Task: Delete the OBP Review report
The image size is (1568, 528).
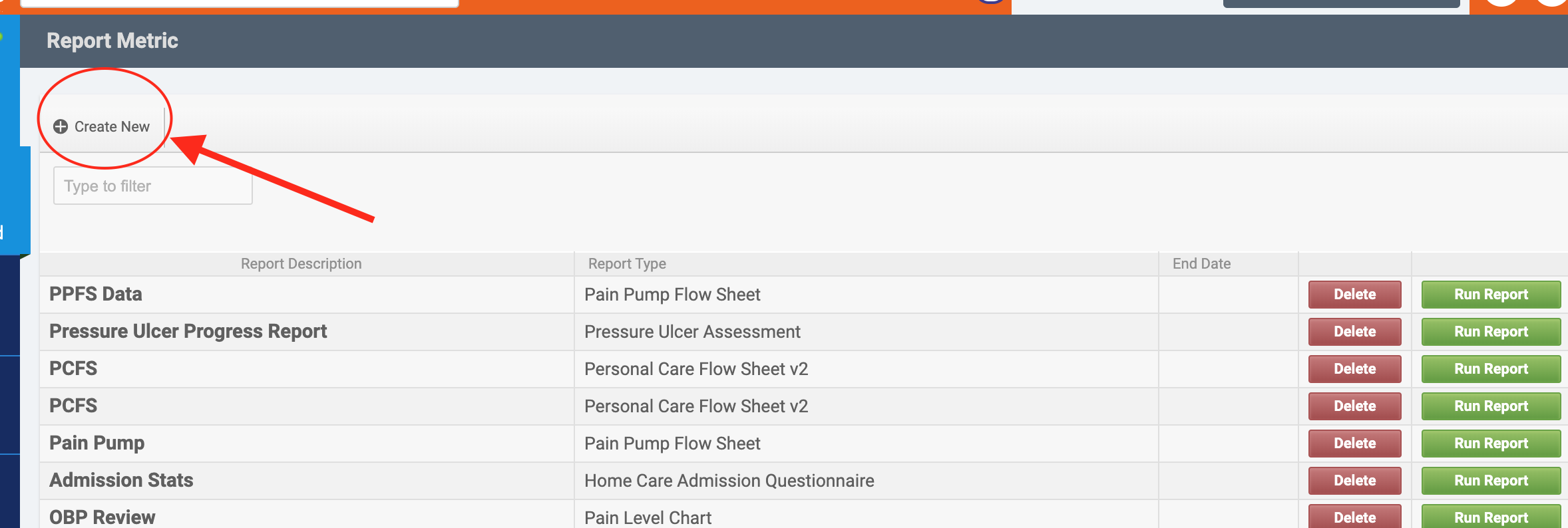Action: tap(1354, 517)
